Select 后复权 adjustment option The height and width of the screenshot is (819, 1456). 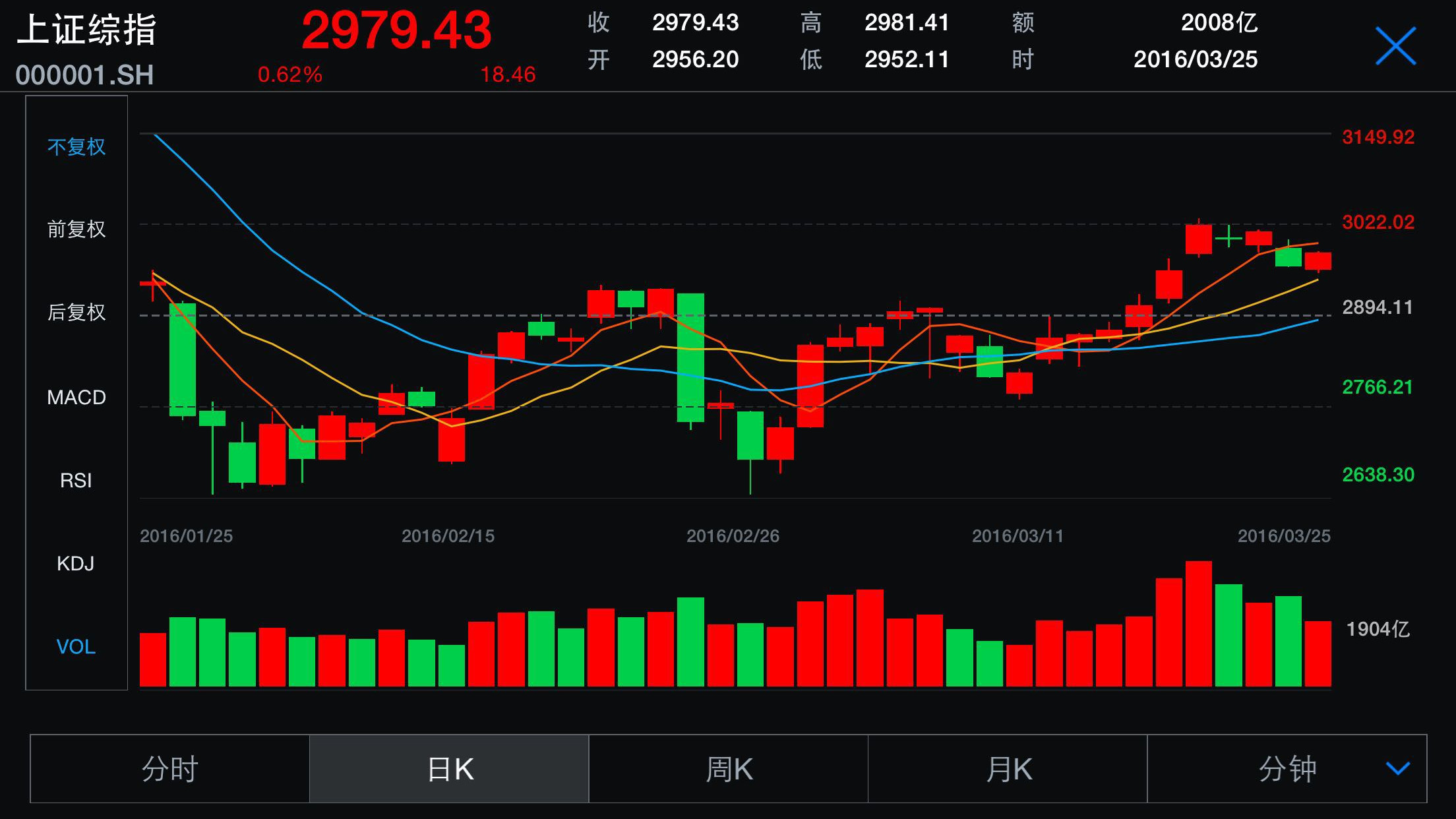76,312
